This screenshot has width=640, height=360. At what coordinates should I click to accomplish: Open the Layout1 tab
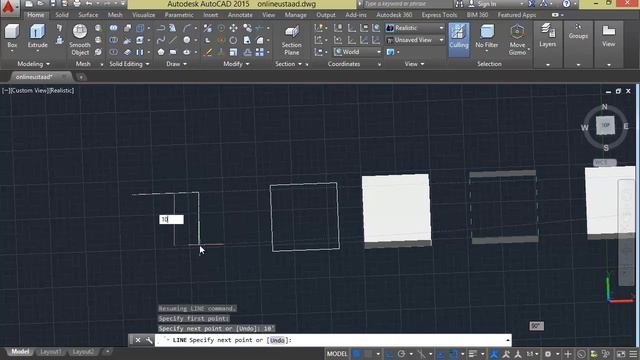pos(51,352)
